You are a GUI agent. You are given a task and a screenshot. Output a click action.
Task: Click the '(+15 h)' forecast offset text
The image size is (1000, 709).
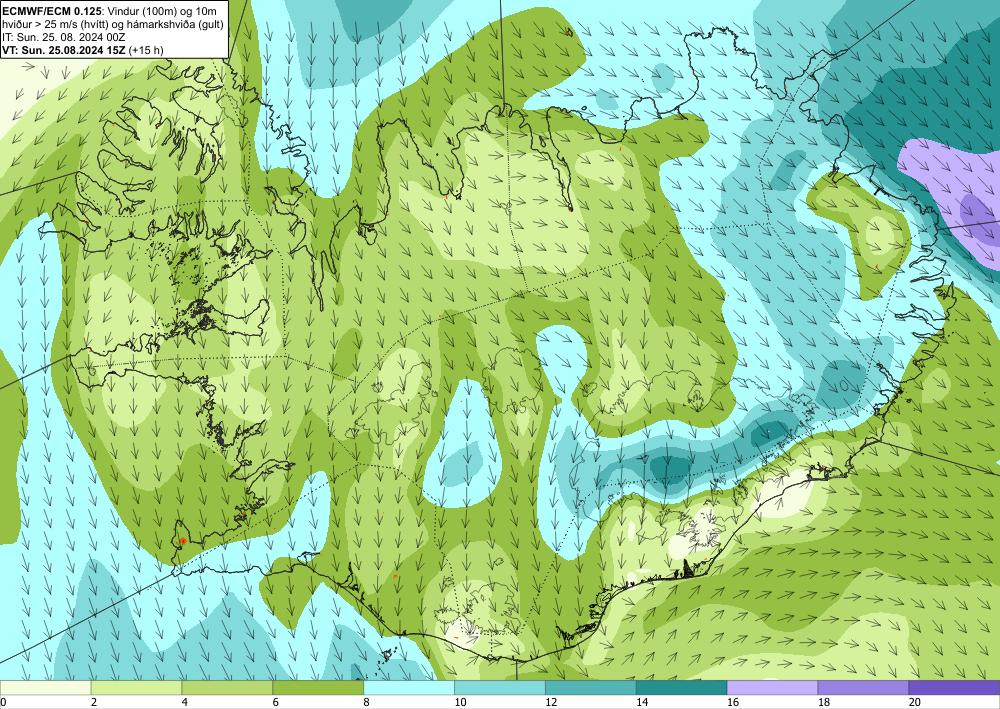point(146,50)
